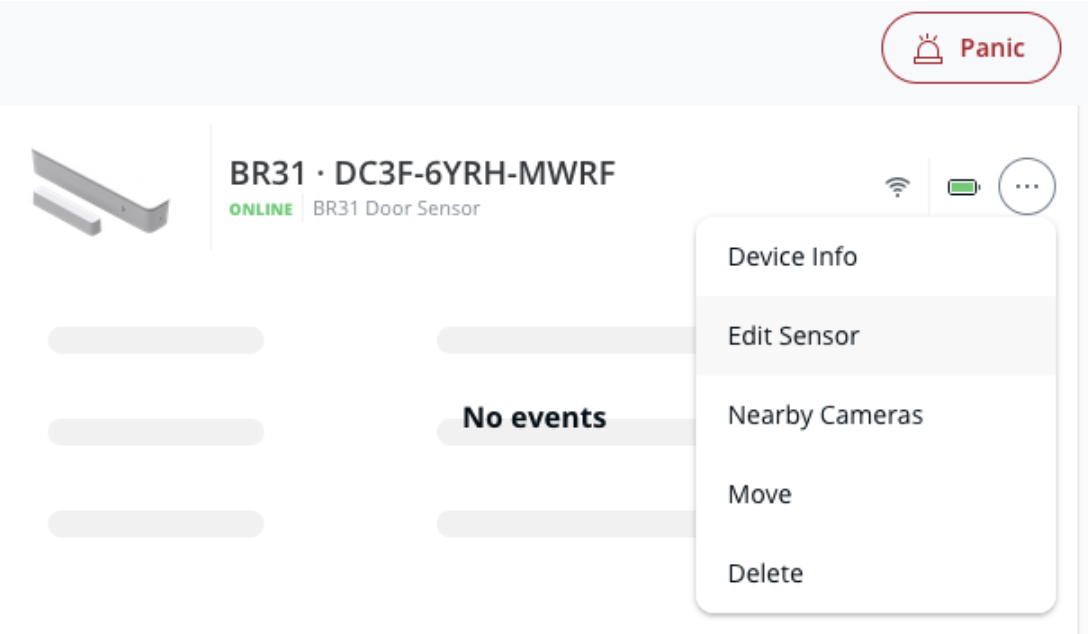Screen dimensions: 1088x634
Task: Click the No events message
Action: (534, 417)
